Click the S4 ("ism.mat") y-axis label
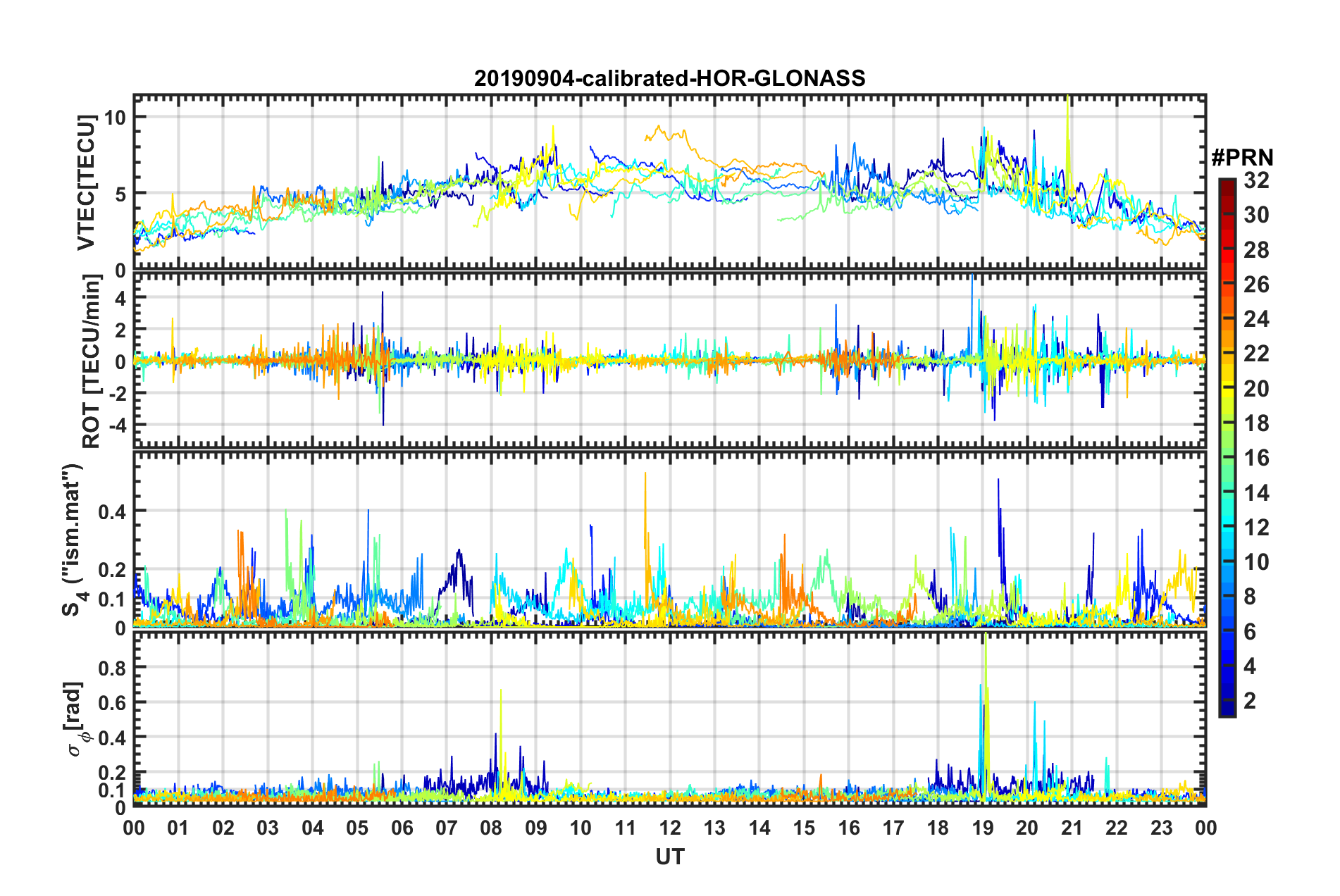The image size is (1340, 896). [x=73, y=540]
